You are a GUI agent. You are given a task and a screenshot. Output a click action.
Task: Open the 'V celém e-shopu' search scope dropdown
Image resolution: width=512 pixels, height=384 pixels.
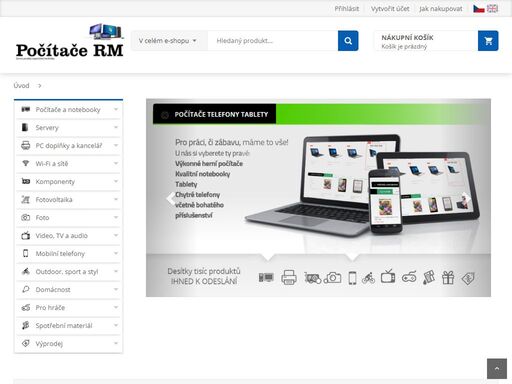tap(169, 41)
